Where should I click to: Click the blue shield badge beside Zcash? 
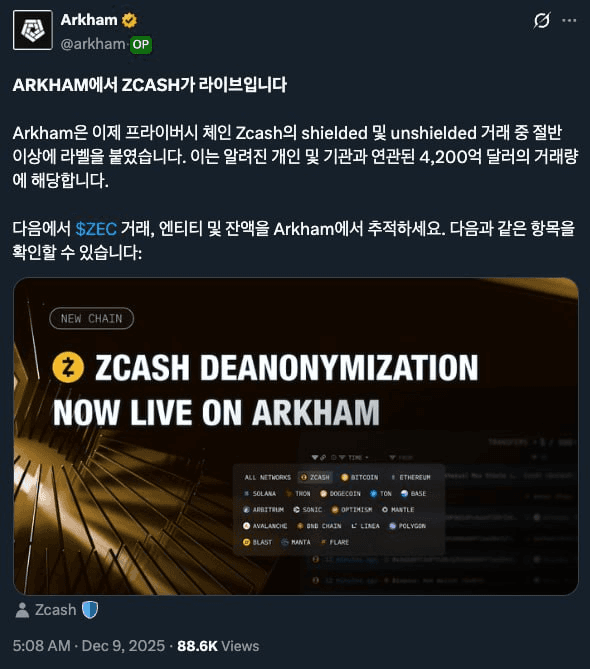(x=90, y=610)
